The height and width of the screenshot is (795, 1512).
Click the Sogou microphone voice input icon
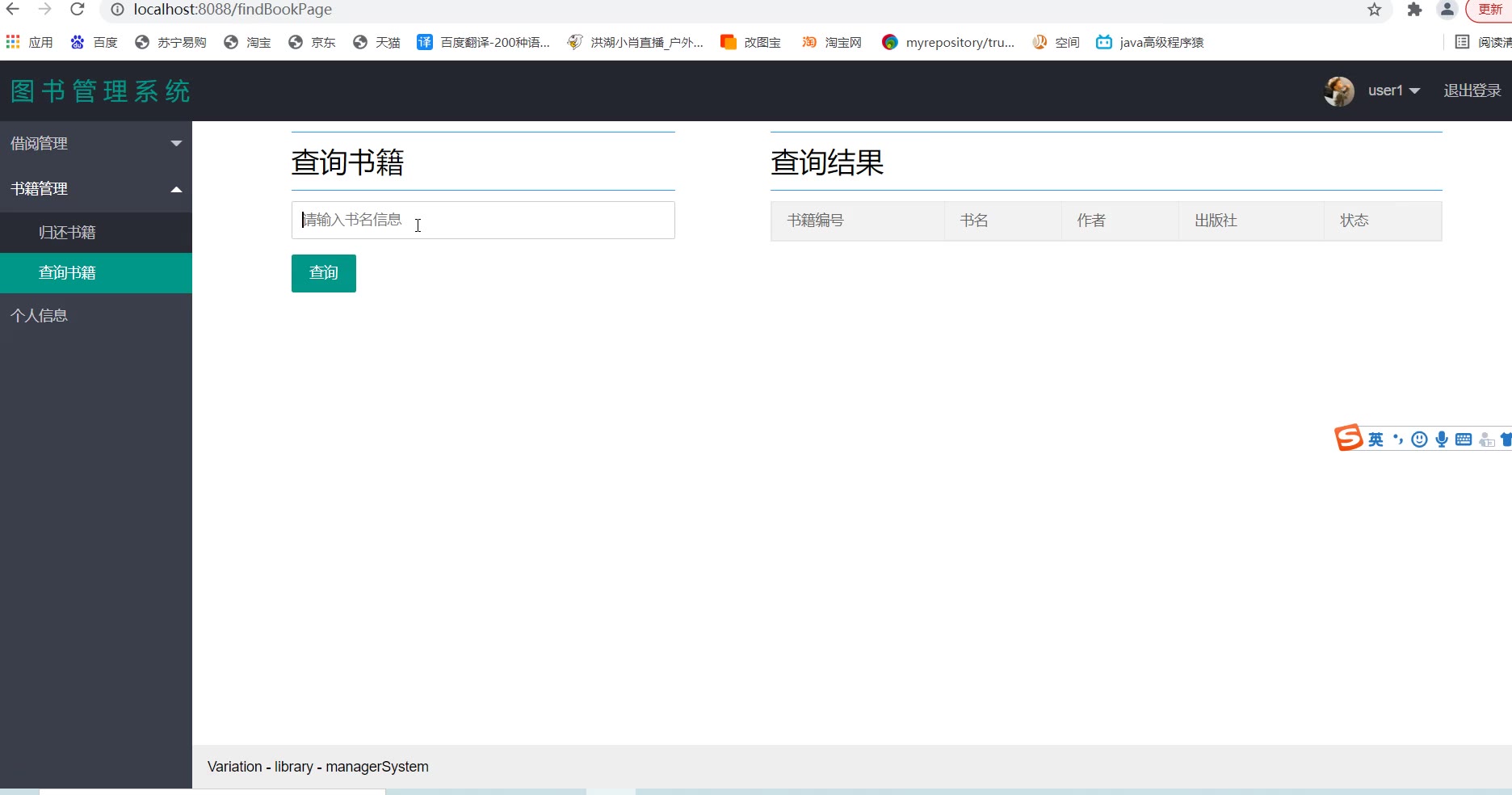click(x=1442, y=440)
